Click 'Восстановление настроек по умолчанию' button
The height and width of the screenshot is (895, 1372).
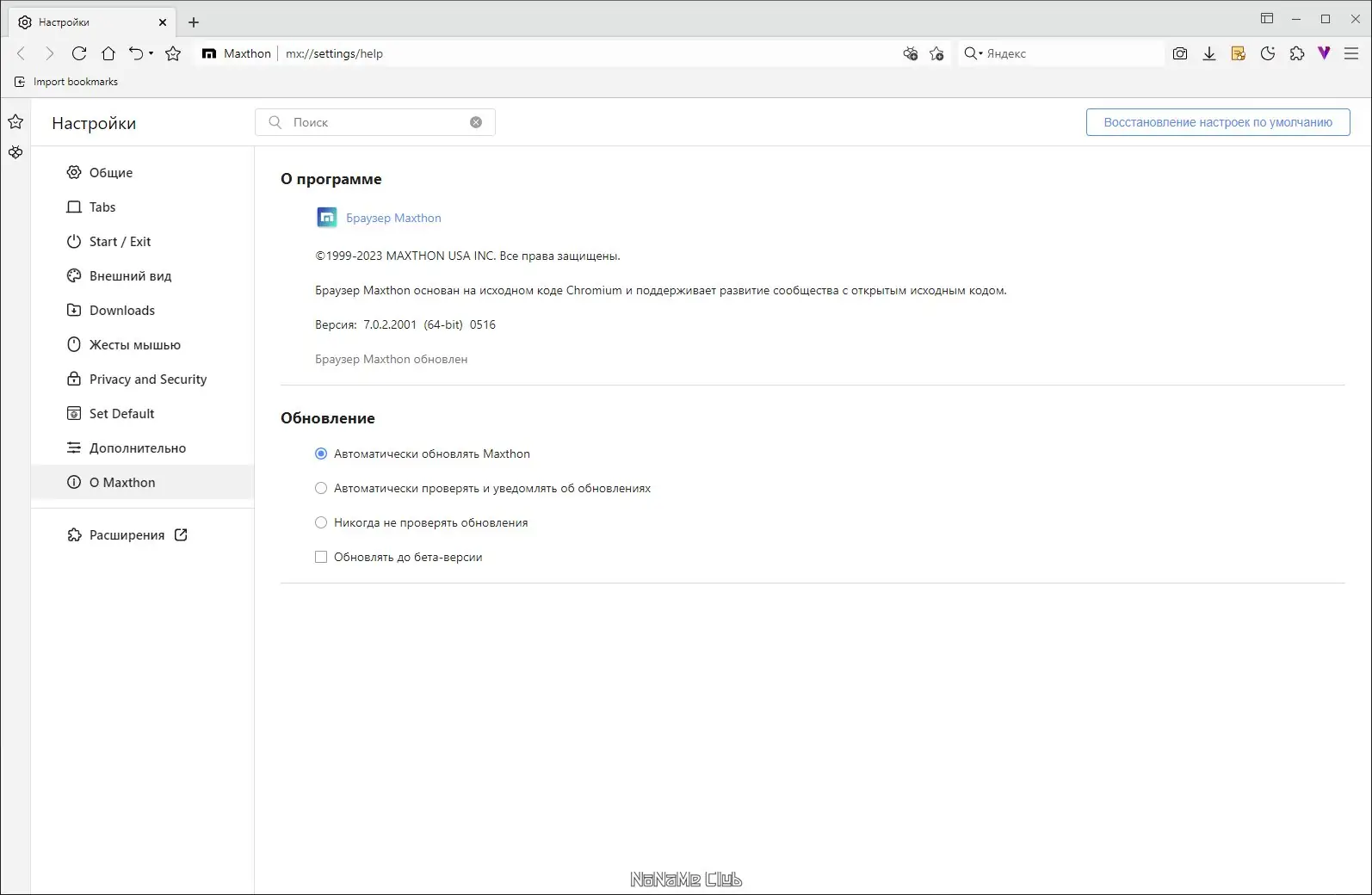pyautogui.click(x=1217, y=122)
